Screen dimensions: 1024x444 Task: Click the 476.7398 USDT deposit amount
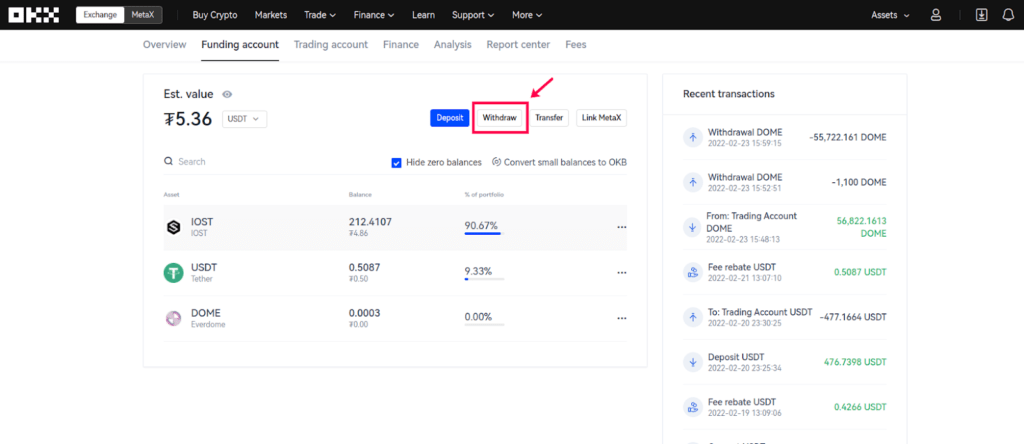point(857,362)
